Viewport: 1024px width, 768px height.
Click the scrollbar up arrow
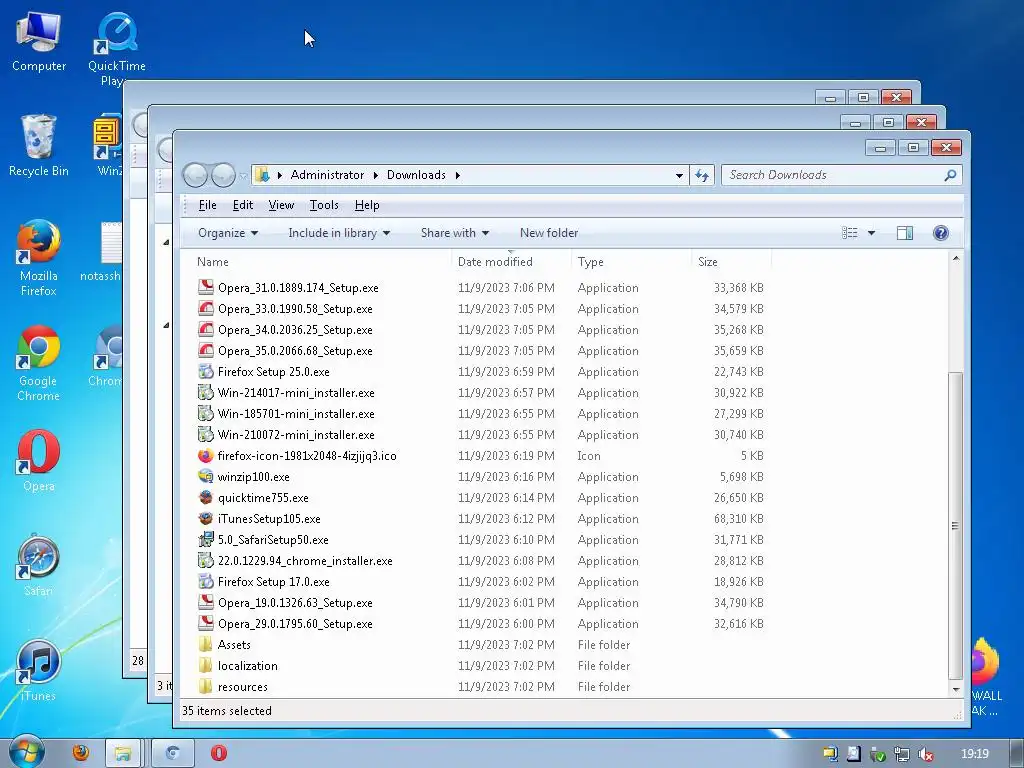[955, 259]
